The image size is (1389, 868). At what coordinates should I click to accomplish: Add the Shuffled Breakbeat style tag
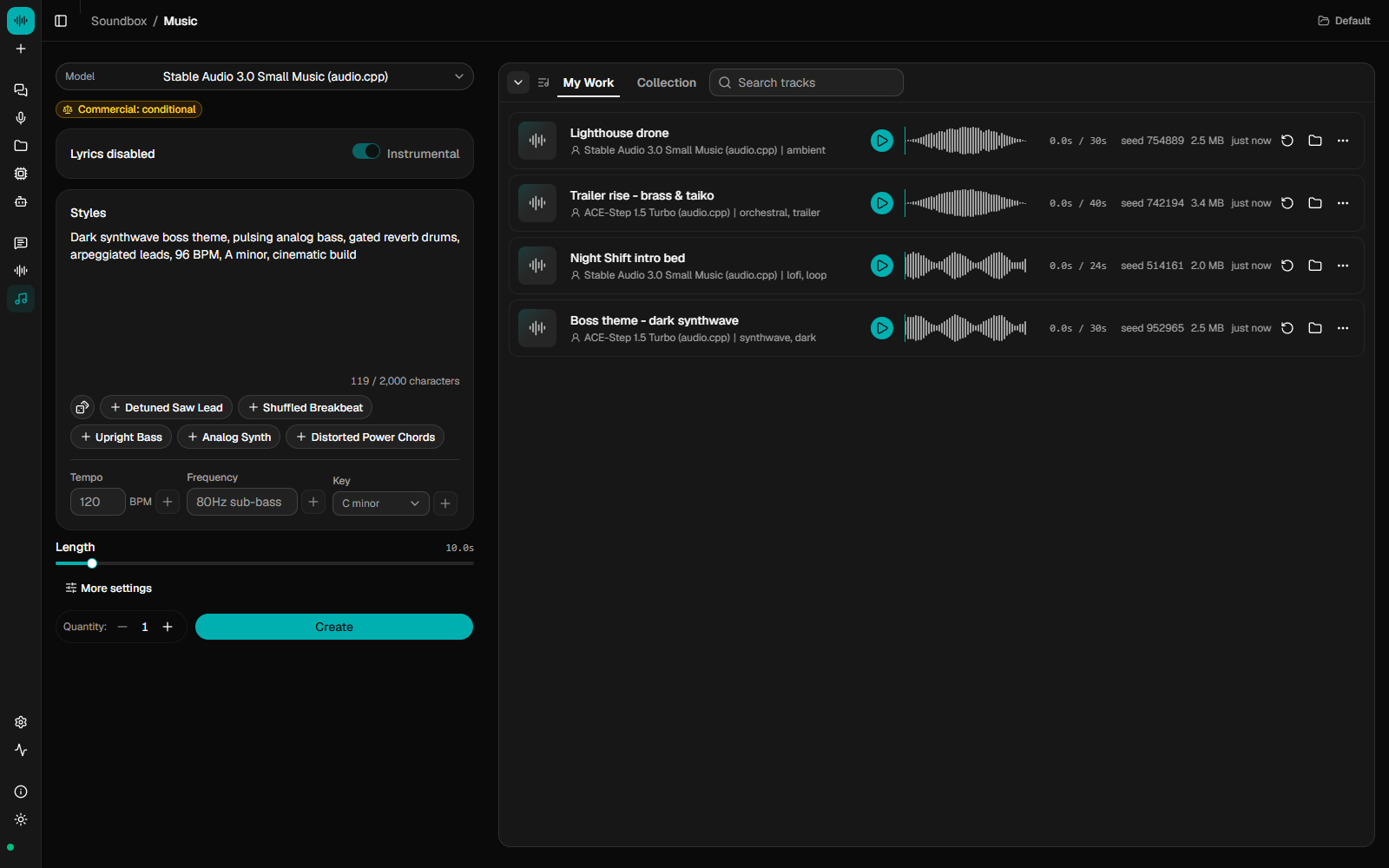[305, 407]
